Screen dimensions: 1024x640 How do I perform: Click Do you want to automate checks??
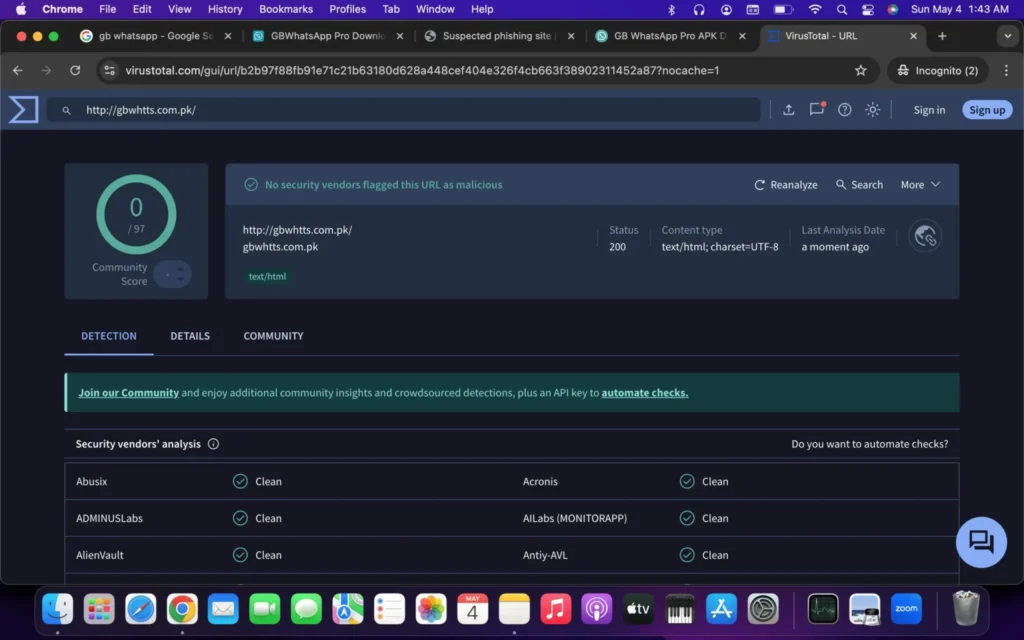coord(869,444)
